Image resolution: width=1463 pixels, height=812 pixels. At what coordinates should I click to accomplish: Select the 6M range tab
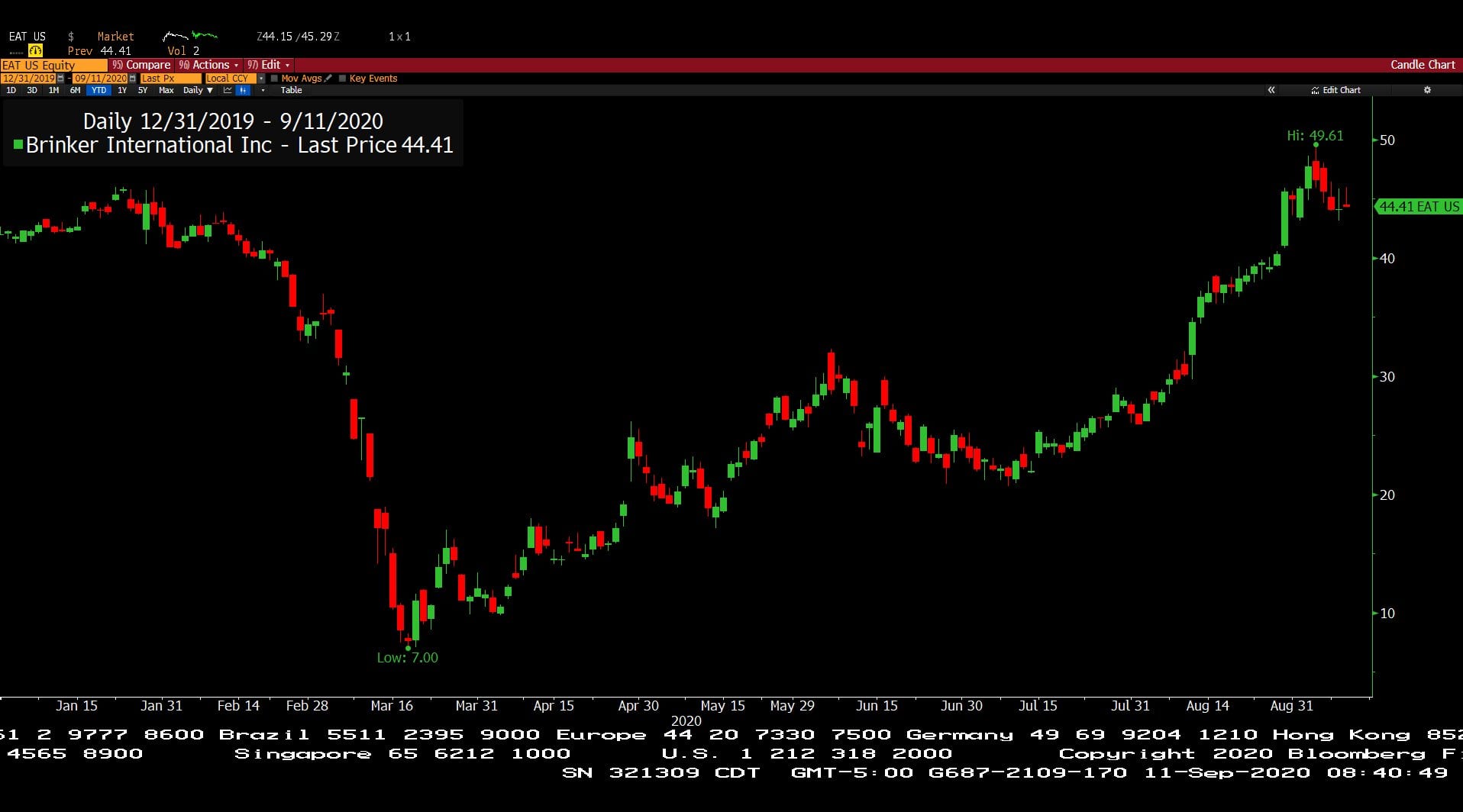click(x=75, y=90)
